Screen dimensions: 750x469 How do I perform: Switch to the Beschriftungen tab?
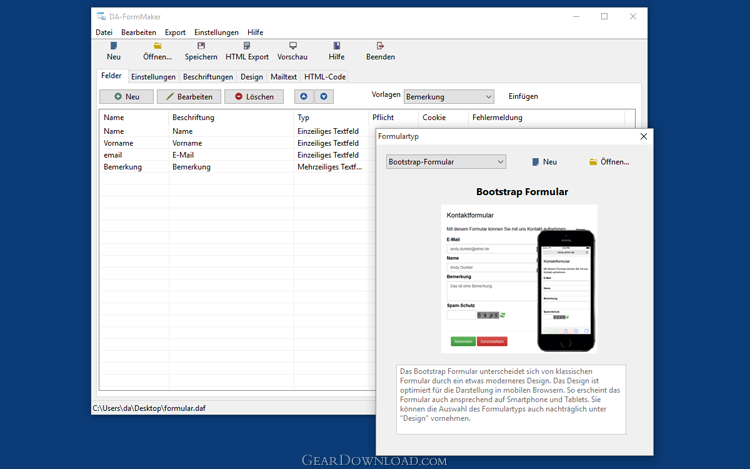[x=208, y=77]
